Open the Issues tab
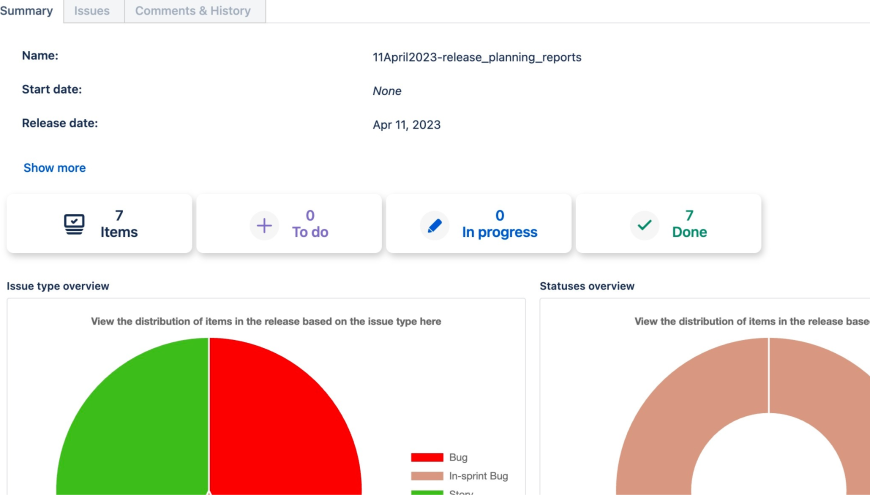870x495 pixels. [x=92, y=11]
